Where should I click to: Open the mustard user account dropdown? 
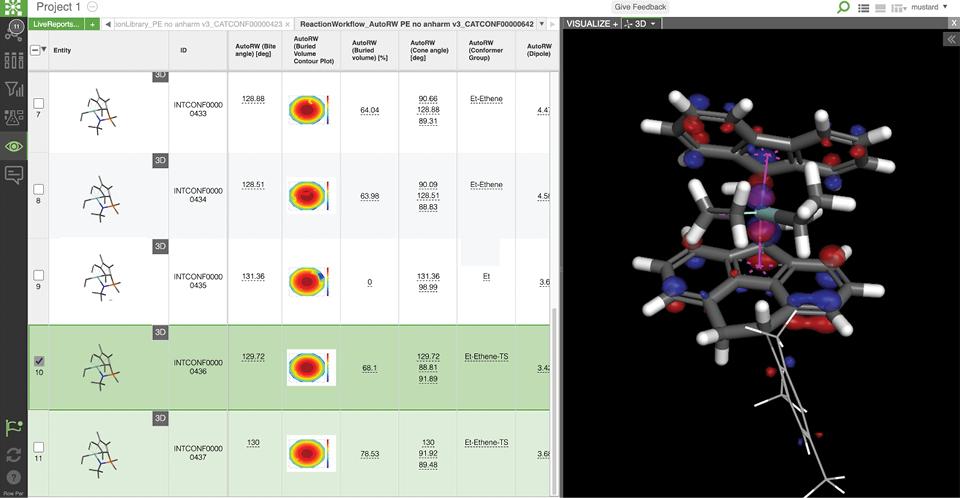(930, 7)
